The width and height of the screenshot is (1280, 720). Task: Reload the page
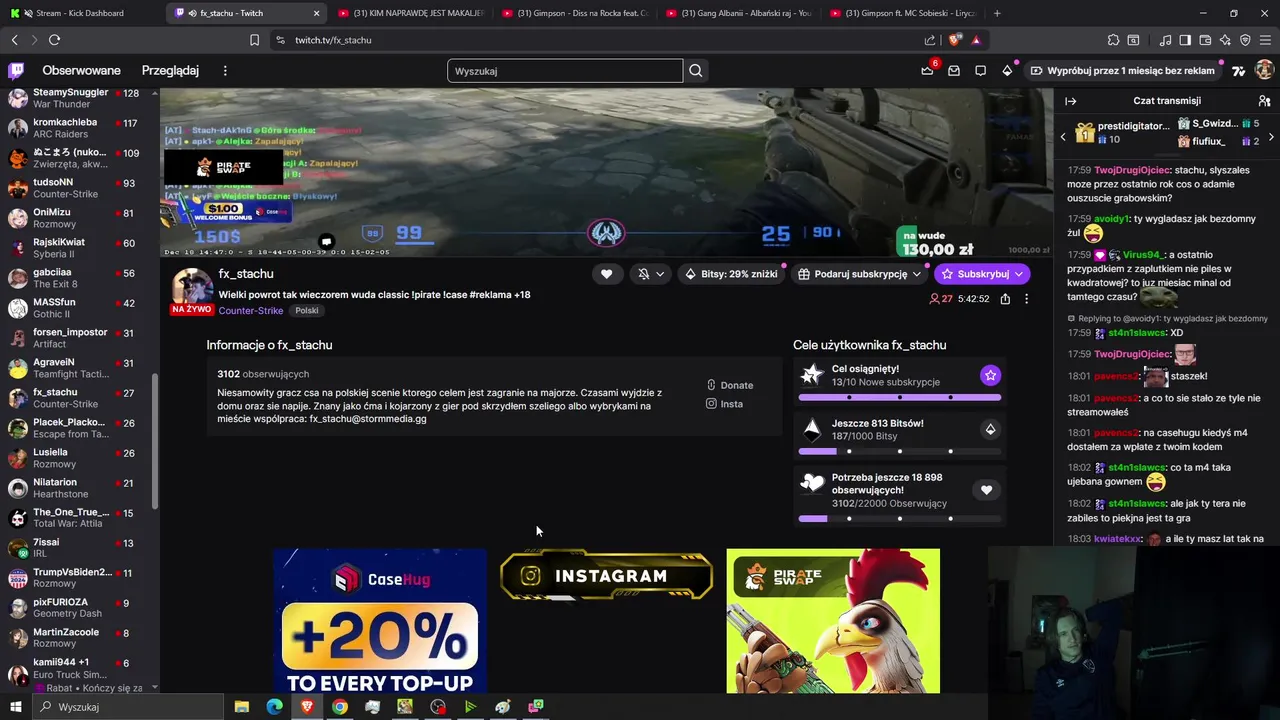[x=54, y=40]
